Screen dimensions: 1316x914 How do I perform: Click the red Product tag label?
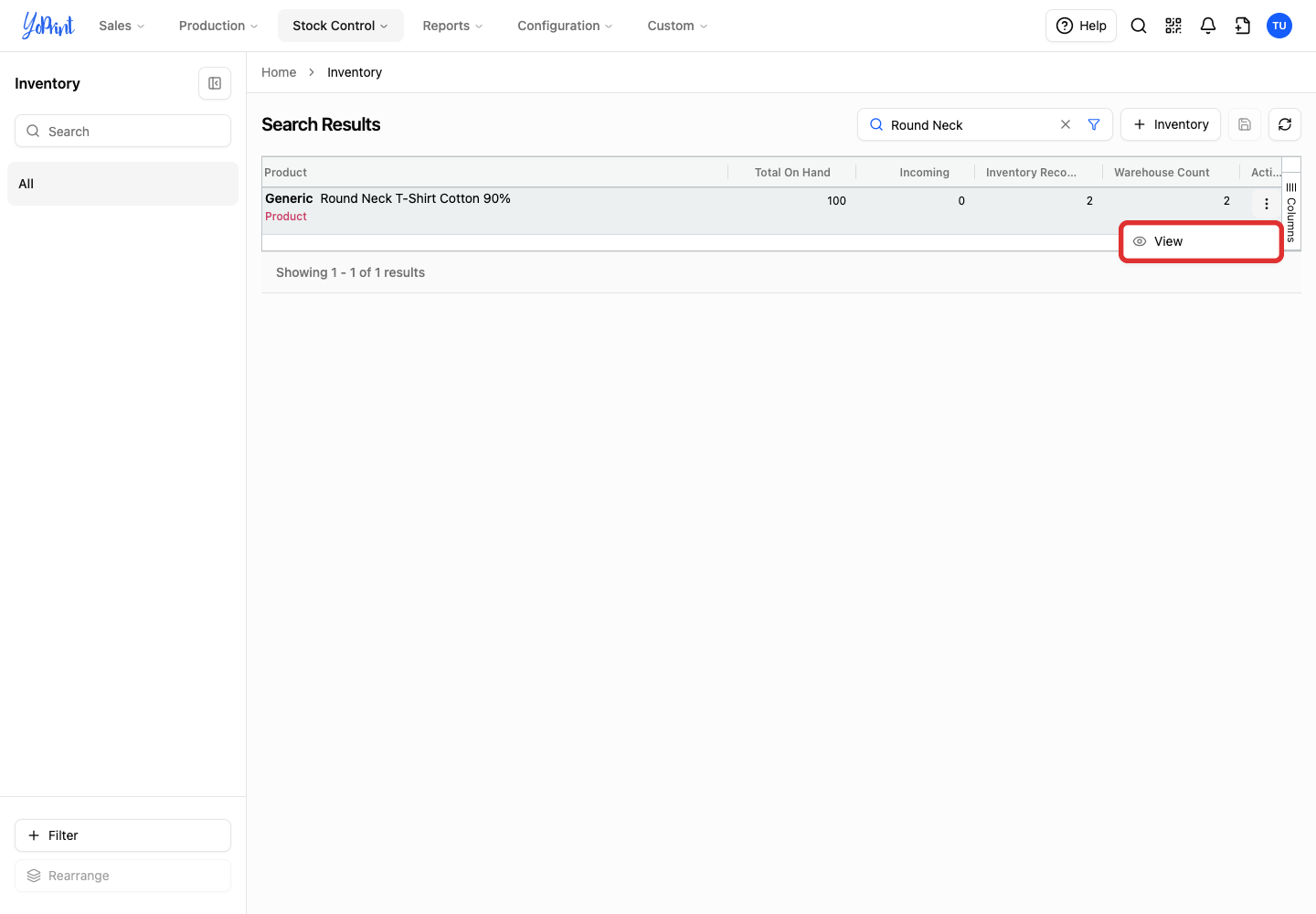tap(286, 217)
